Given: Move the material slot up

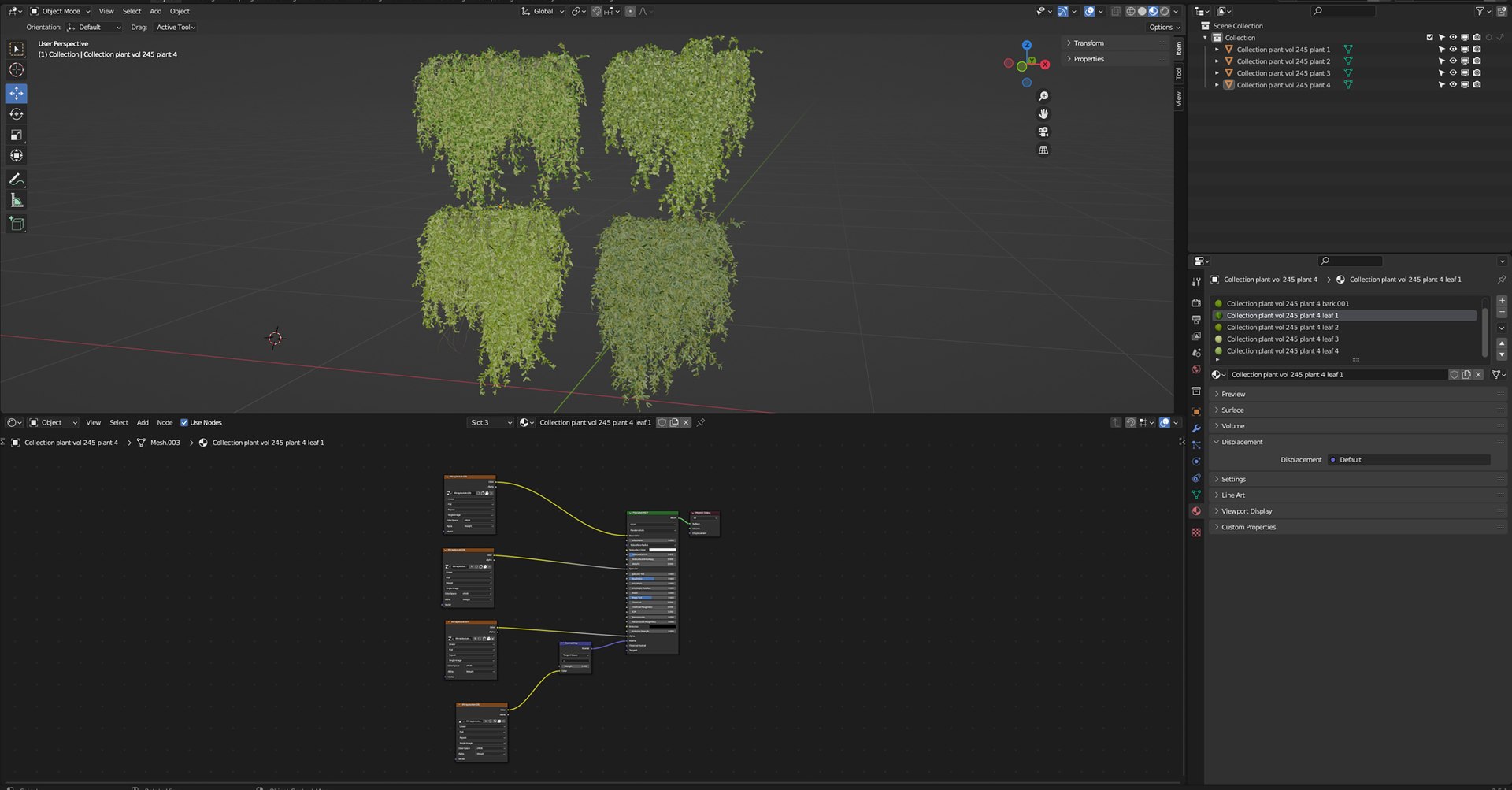Looking at the screenshot, I should click(1502, 344).
